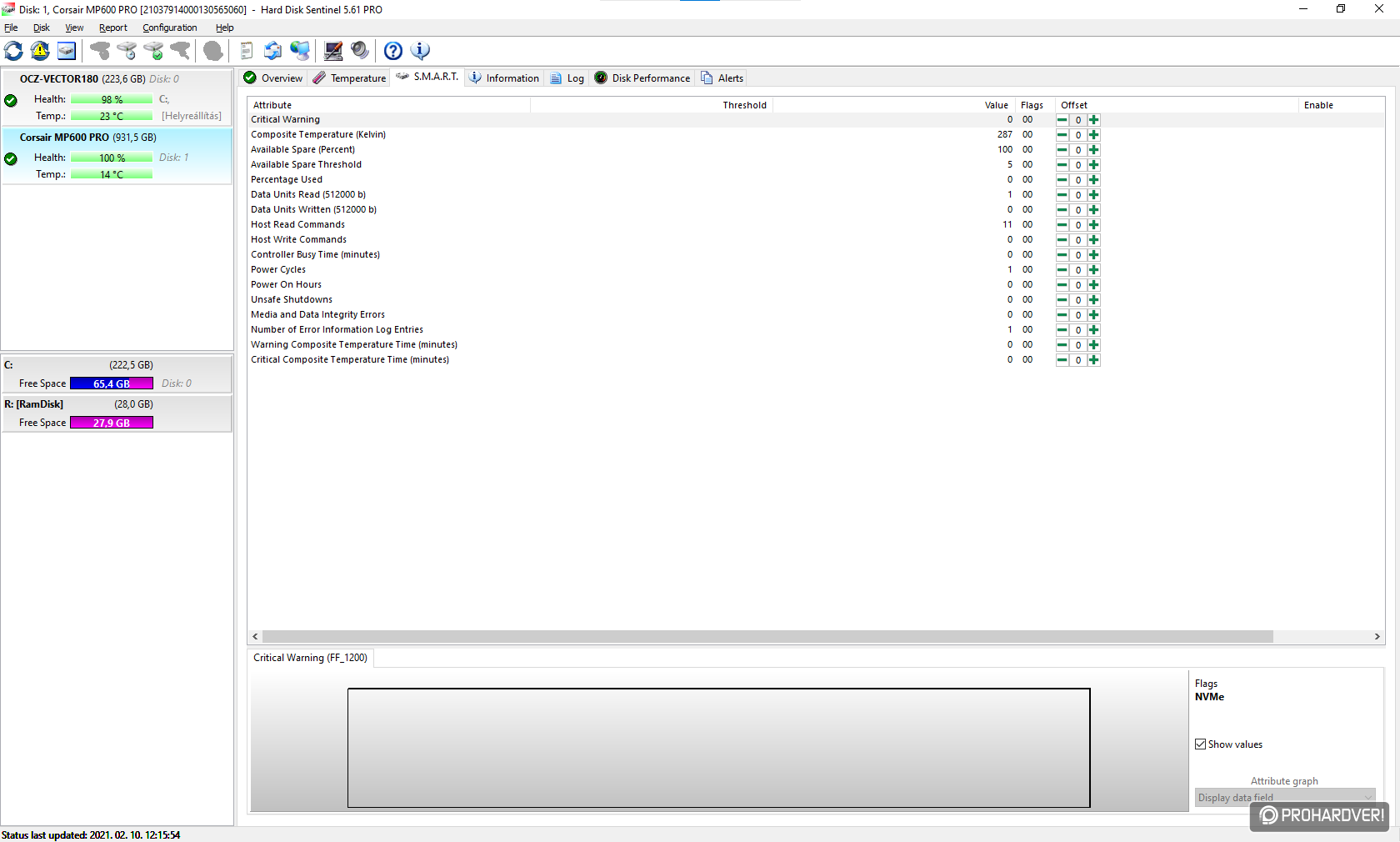Switch to the Temperature tab
1400x842 pixels.
pyautogui.click(x=349, y=78)
